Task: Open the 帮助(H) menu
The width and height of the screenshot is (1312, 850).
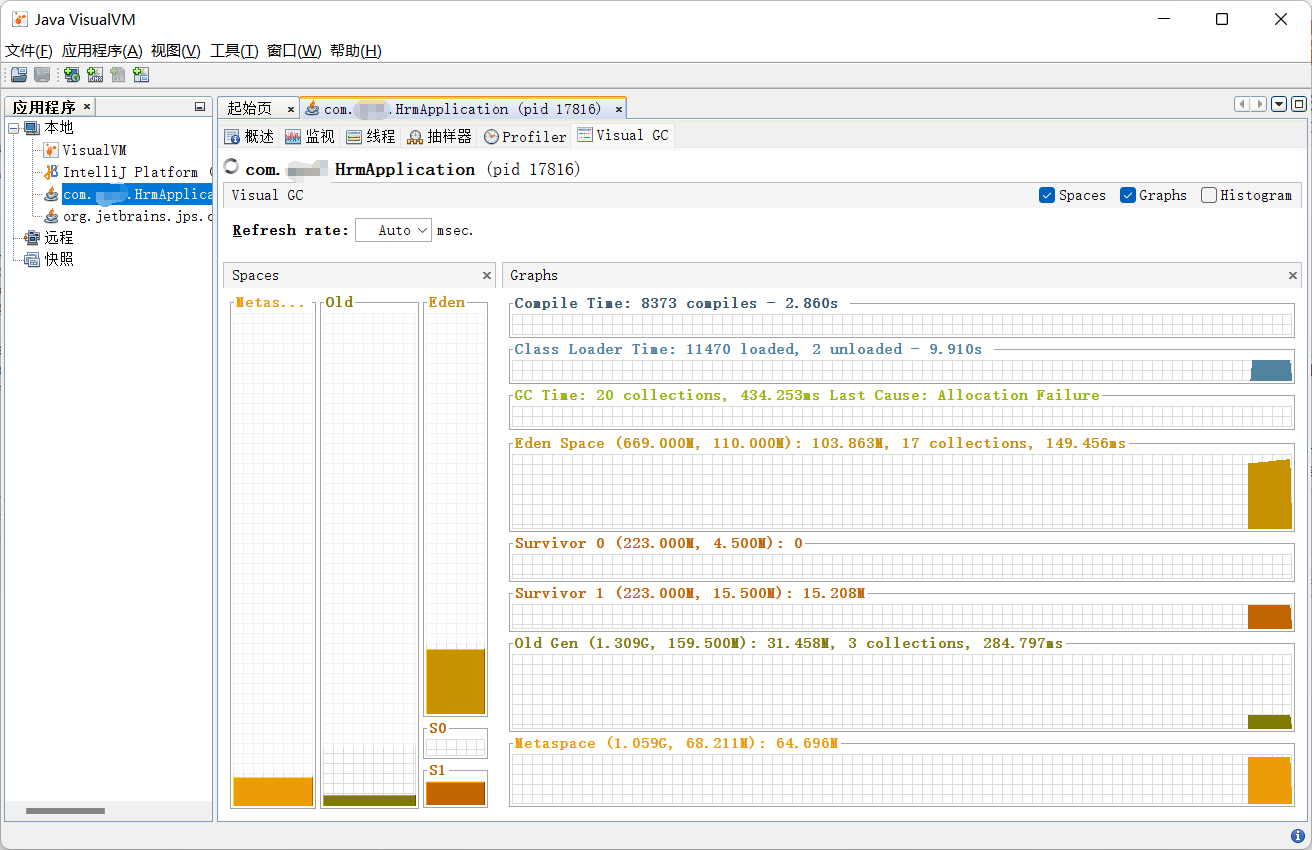Action: (x=356, y=51)
